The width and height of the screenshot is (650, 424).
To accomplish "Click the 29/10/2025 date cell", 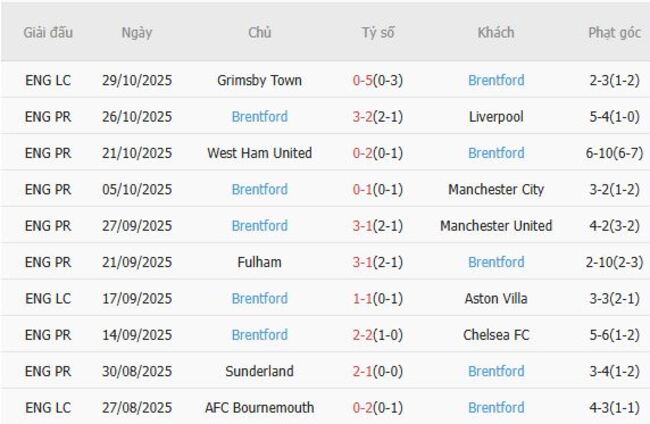I will [137, 80].
